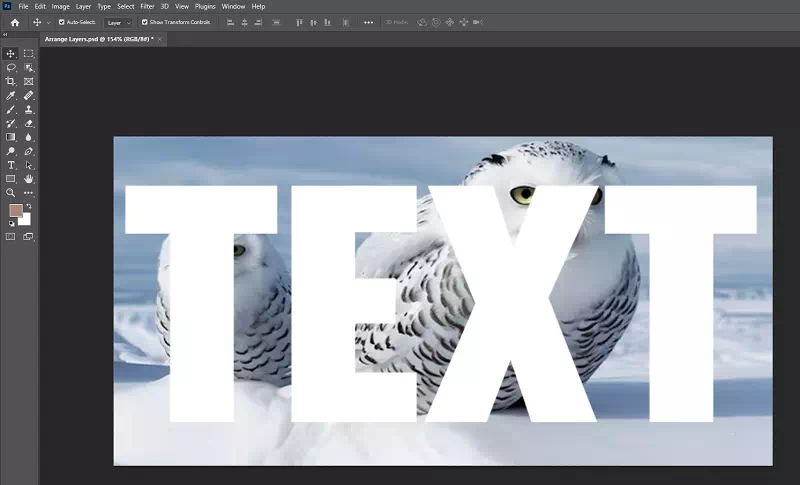Select the Frame tool
The height and width of the screenshot is (485, 800).
[29, 81]
